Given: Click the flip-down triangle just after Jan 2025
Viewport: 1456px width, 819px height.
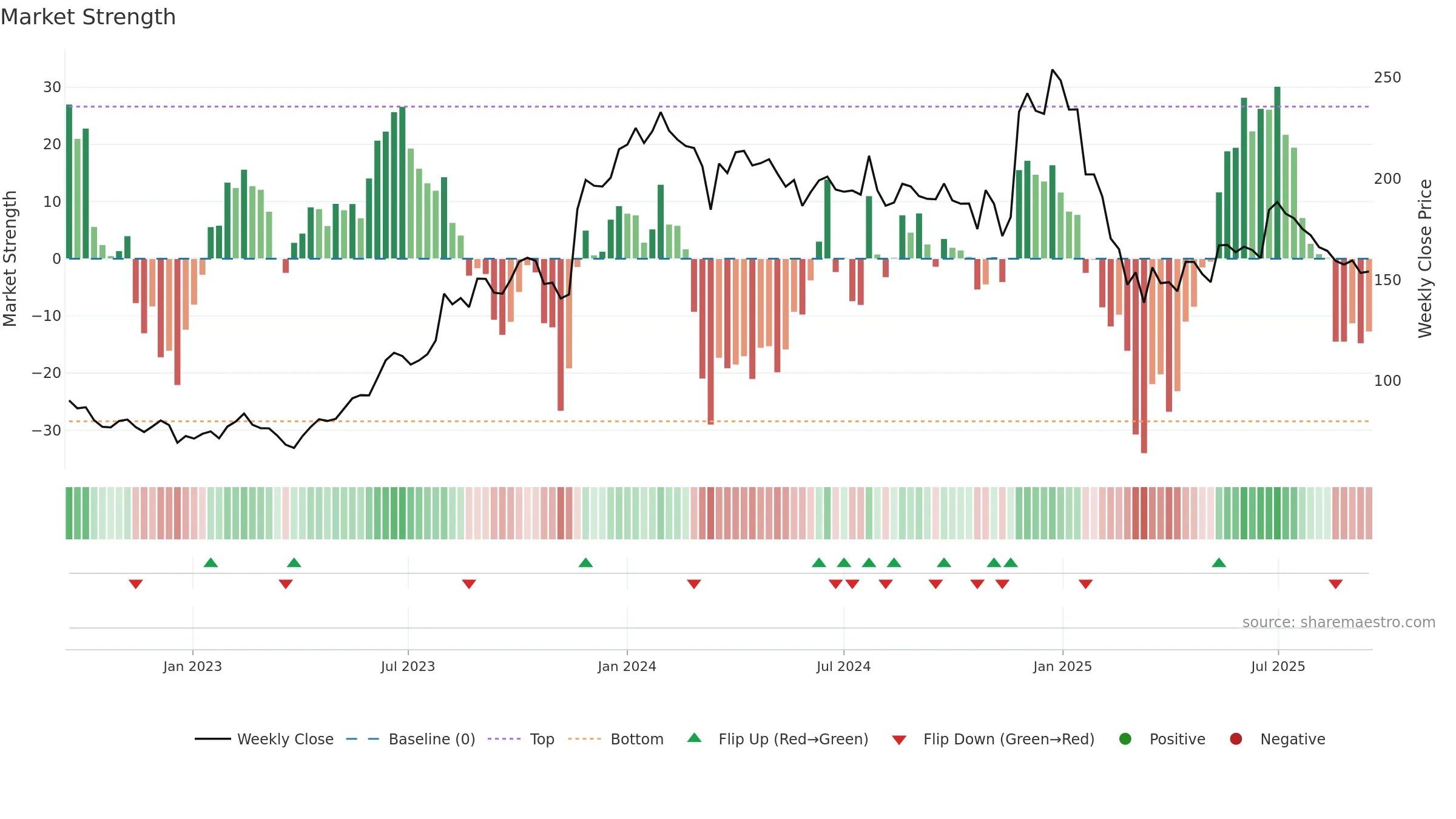Looking at the screenshot, I should pos(1085,584).
